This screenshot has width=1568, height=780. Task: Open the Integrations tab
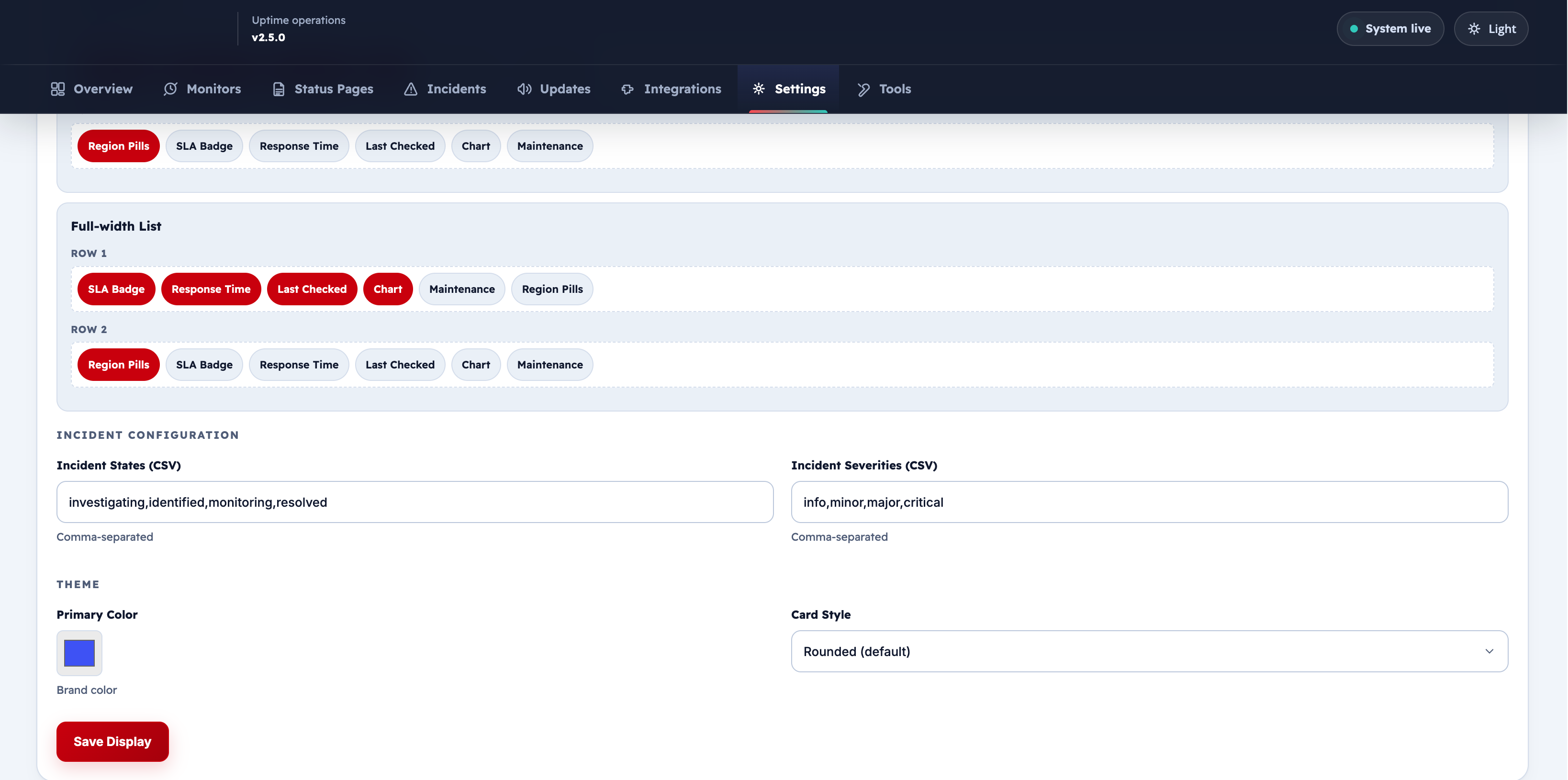pos(671,89)
